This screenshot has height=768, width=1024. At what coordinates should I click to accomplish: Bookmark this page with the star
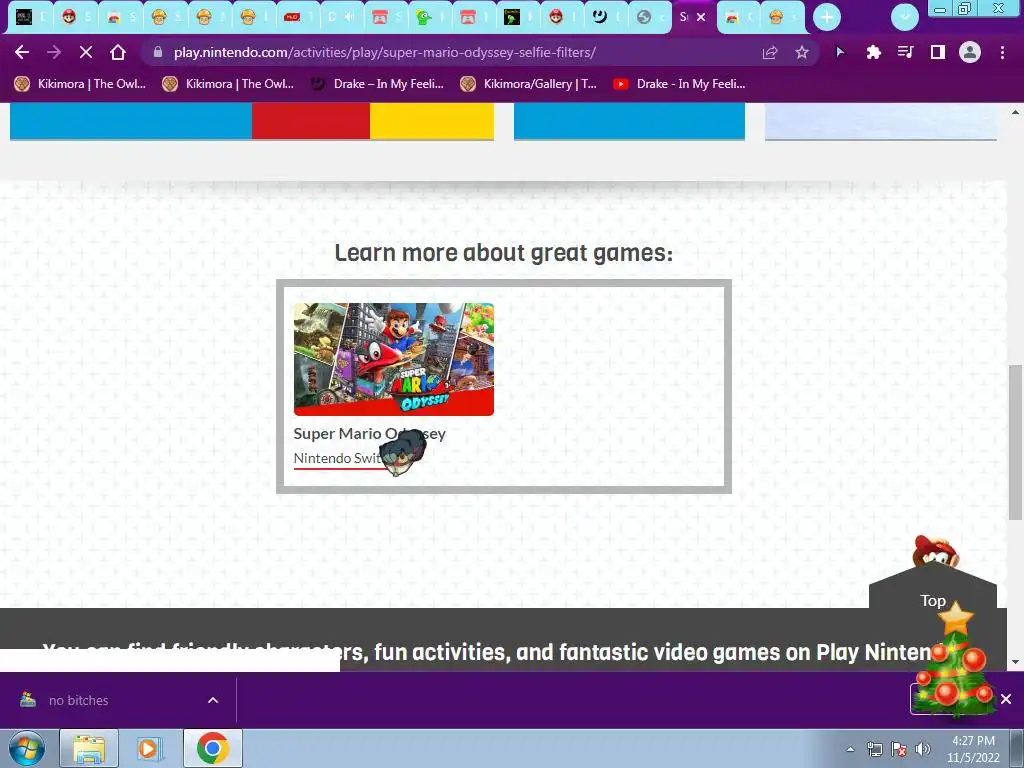(x=802, y=52)
